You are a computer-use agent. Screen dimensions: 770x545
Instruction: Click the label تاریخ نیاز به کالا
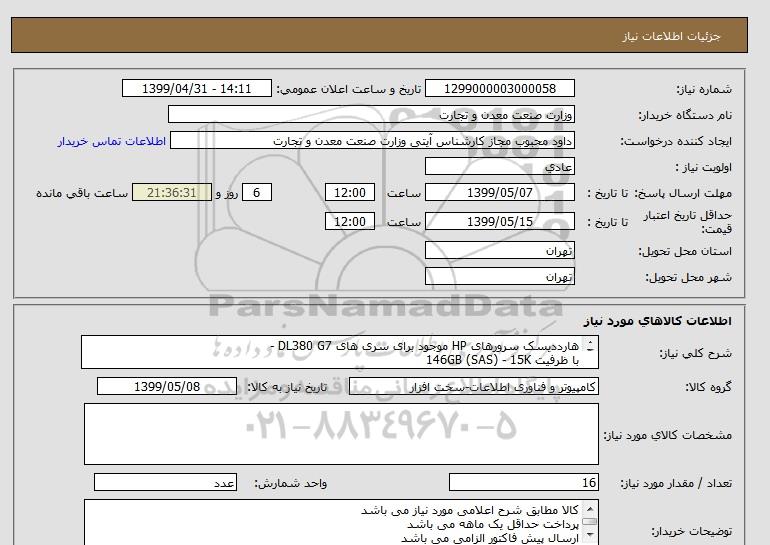pos(287,387)
